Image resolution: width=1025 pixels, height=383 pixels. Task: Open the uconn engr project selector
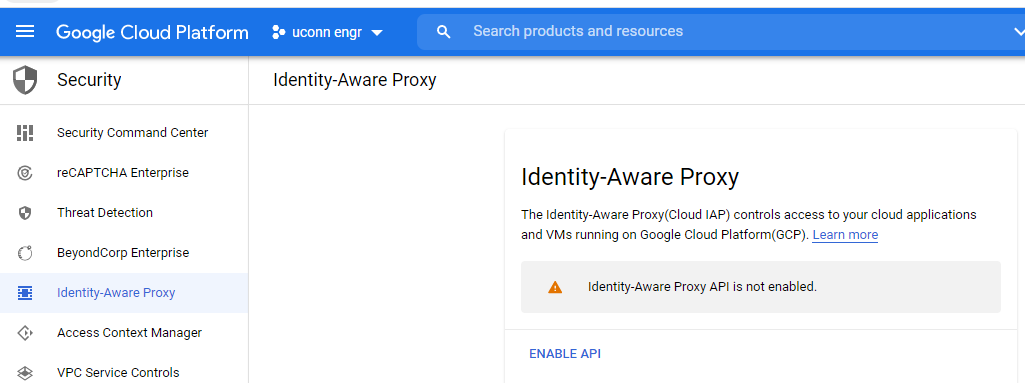click(x=328, y=32)
